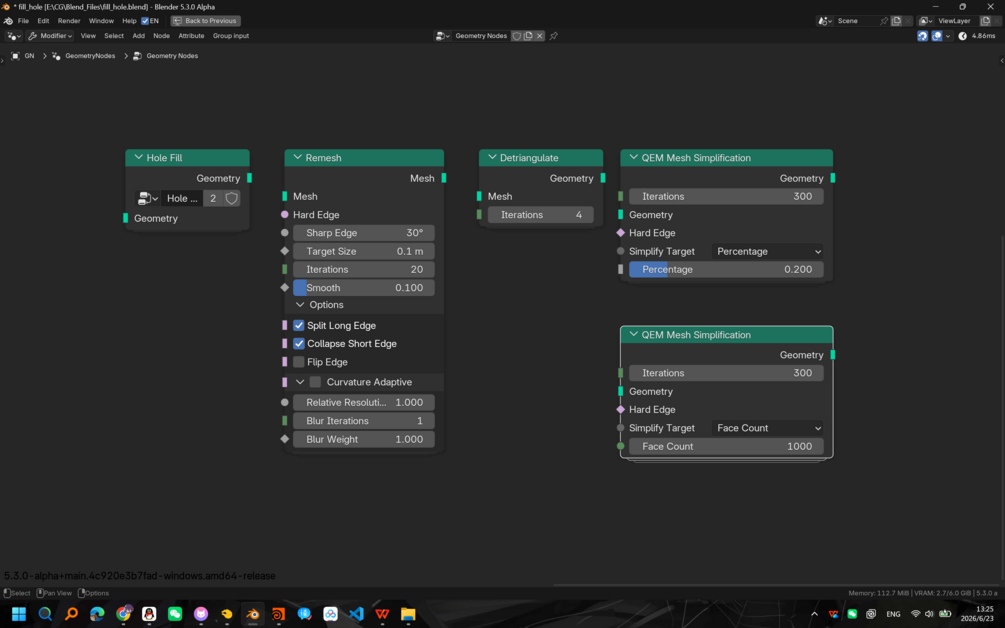The width and height of the screenshot is (1005, 628).
Task: Collapse the Detriangulate node
Action: pyautogui.click(x=492, y=158)
